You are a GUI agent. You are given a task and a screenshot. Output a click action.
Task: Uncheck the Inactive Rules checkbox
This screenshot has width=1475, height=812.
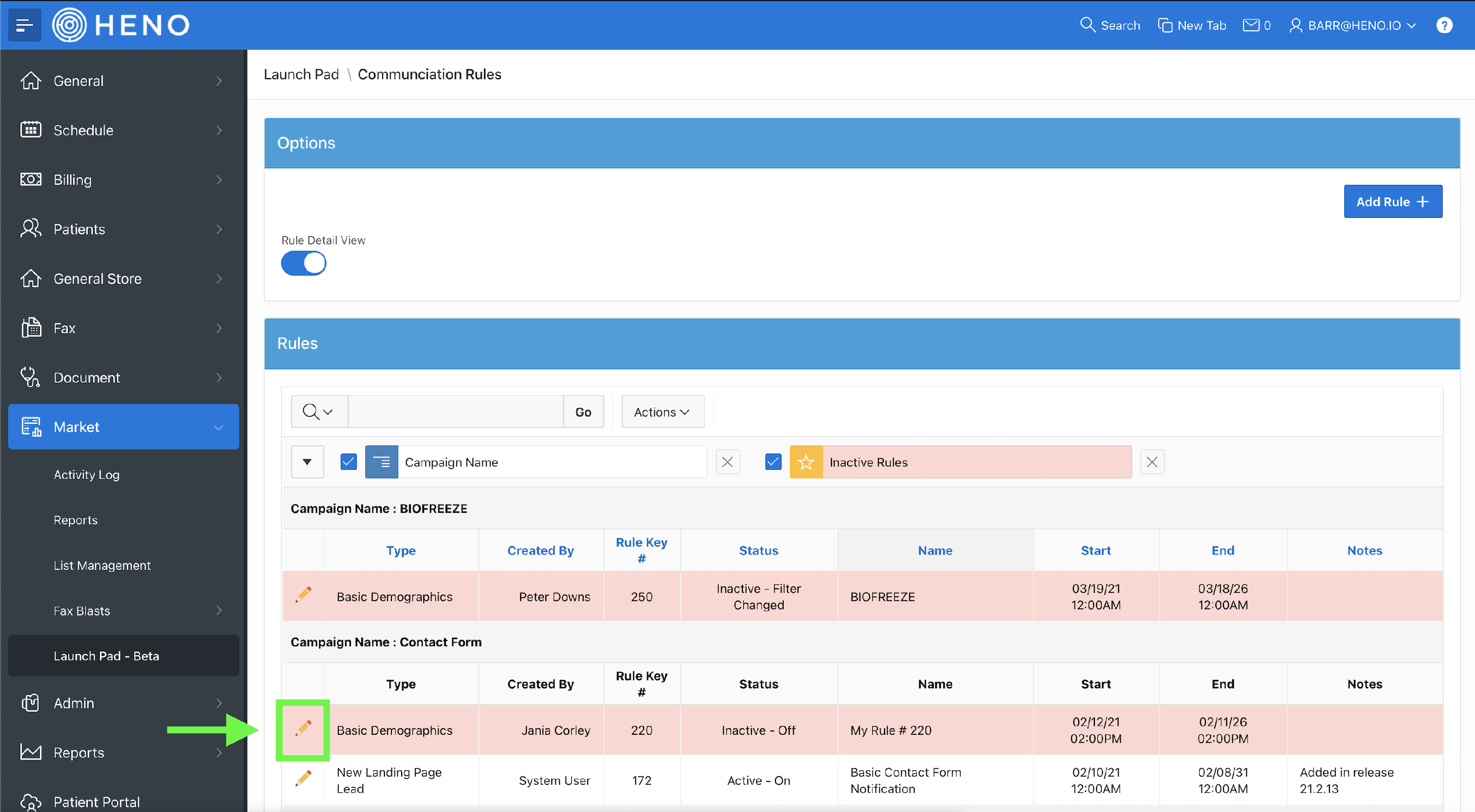(773, 462)
